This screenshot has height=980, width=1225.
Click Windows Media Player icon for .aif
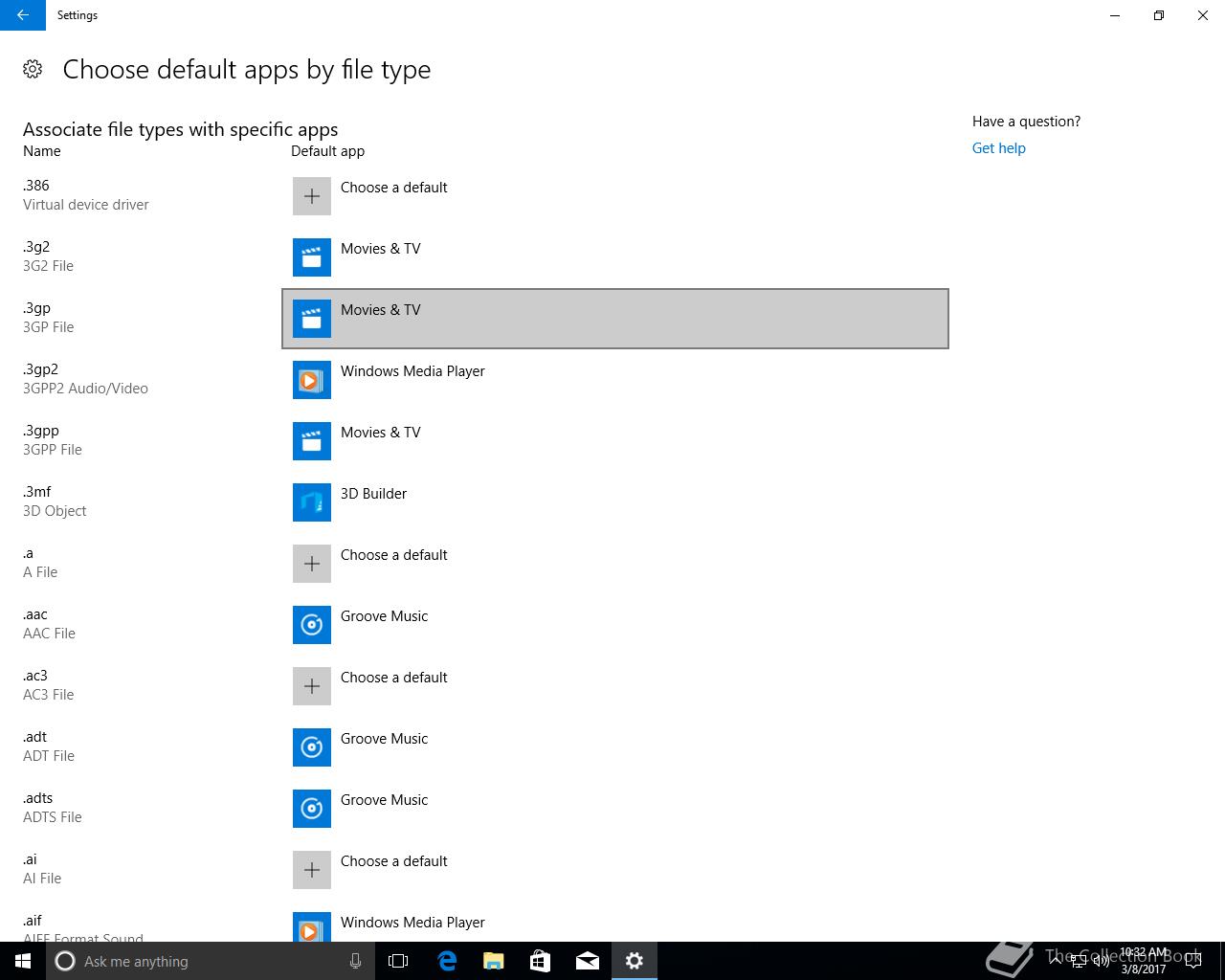pyautogui.click(x=312, y=926)
